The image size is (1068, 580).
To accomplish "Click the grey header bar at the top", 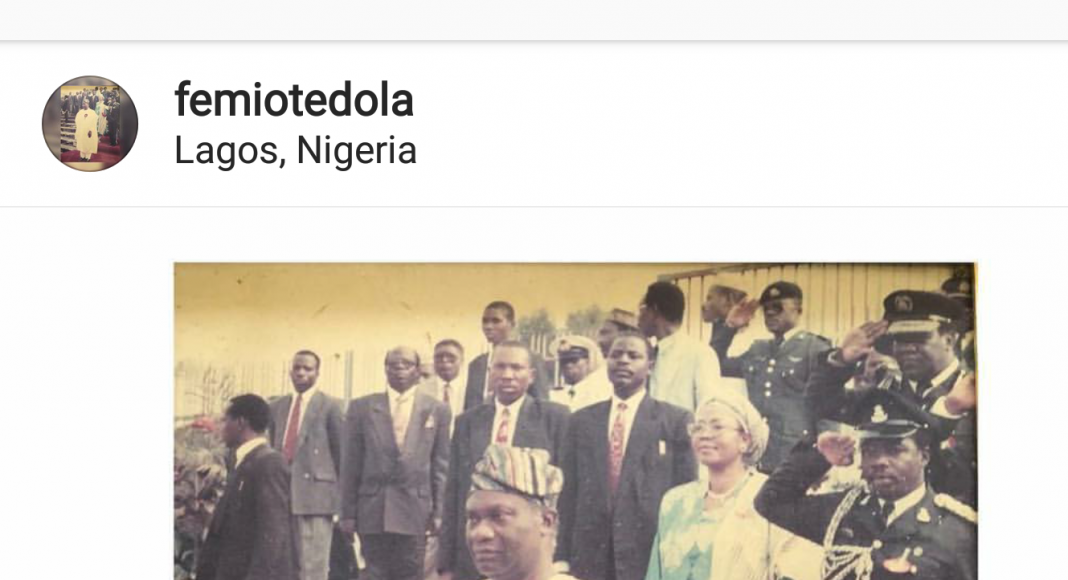I will click(534, 20).
